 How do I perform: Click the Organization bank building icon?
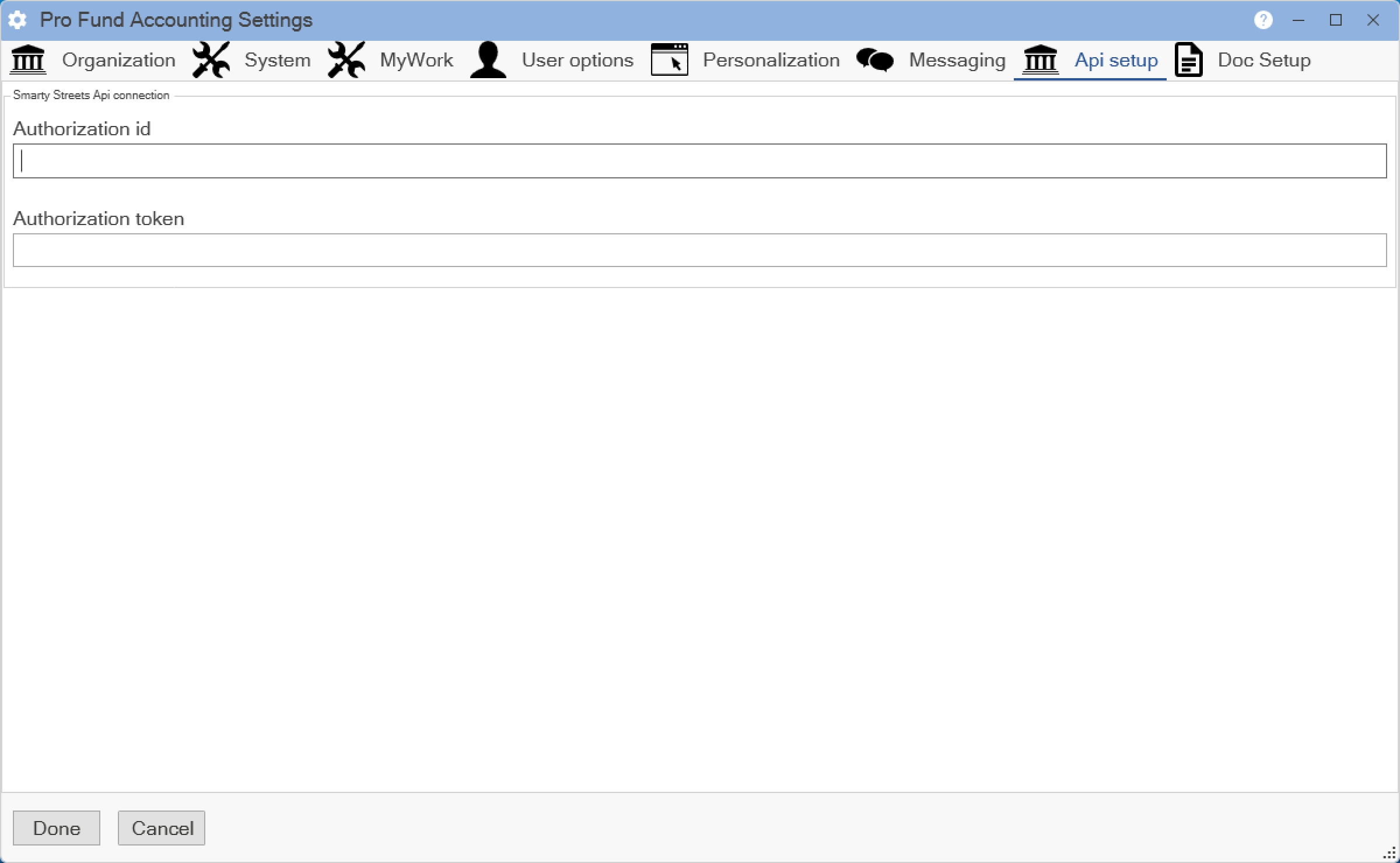tap(28, 60)
